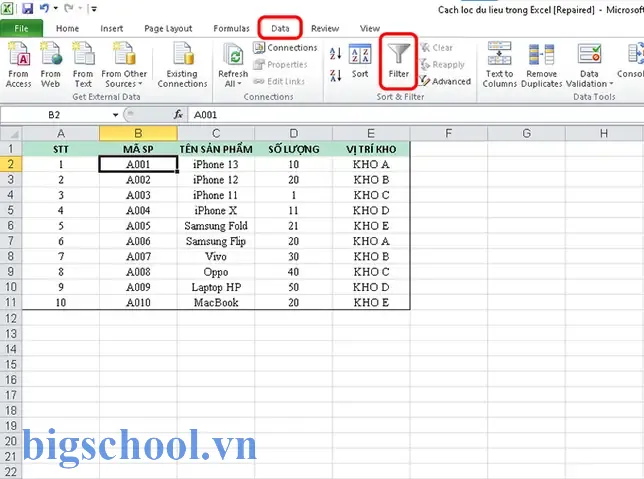The image size is (644, 479).
Task: Redo the action in quick access toolbar
Action: [x=68, y=8]
